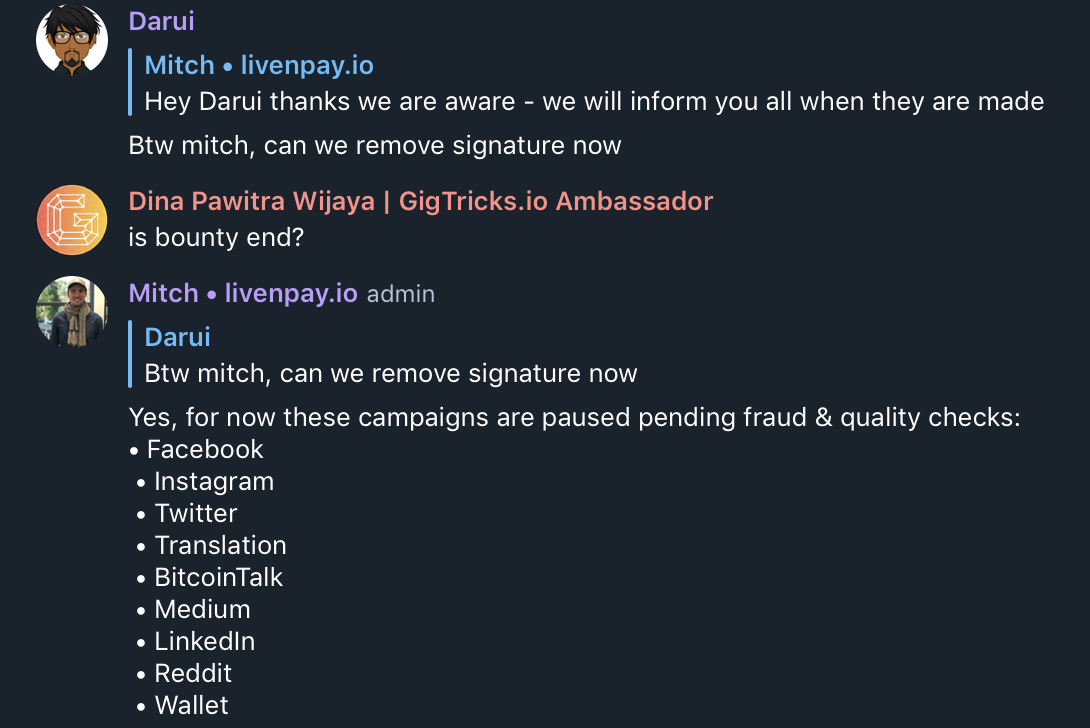1090x728 pixels.
Task: Open quoted text inside Mitch's reply block
Action: click(391, 373)
